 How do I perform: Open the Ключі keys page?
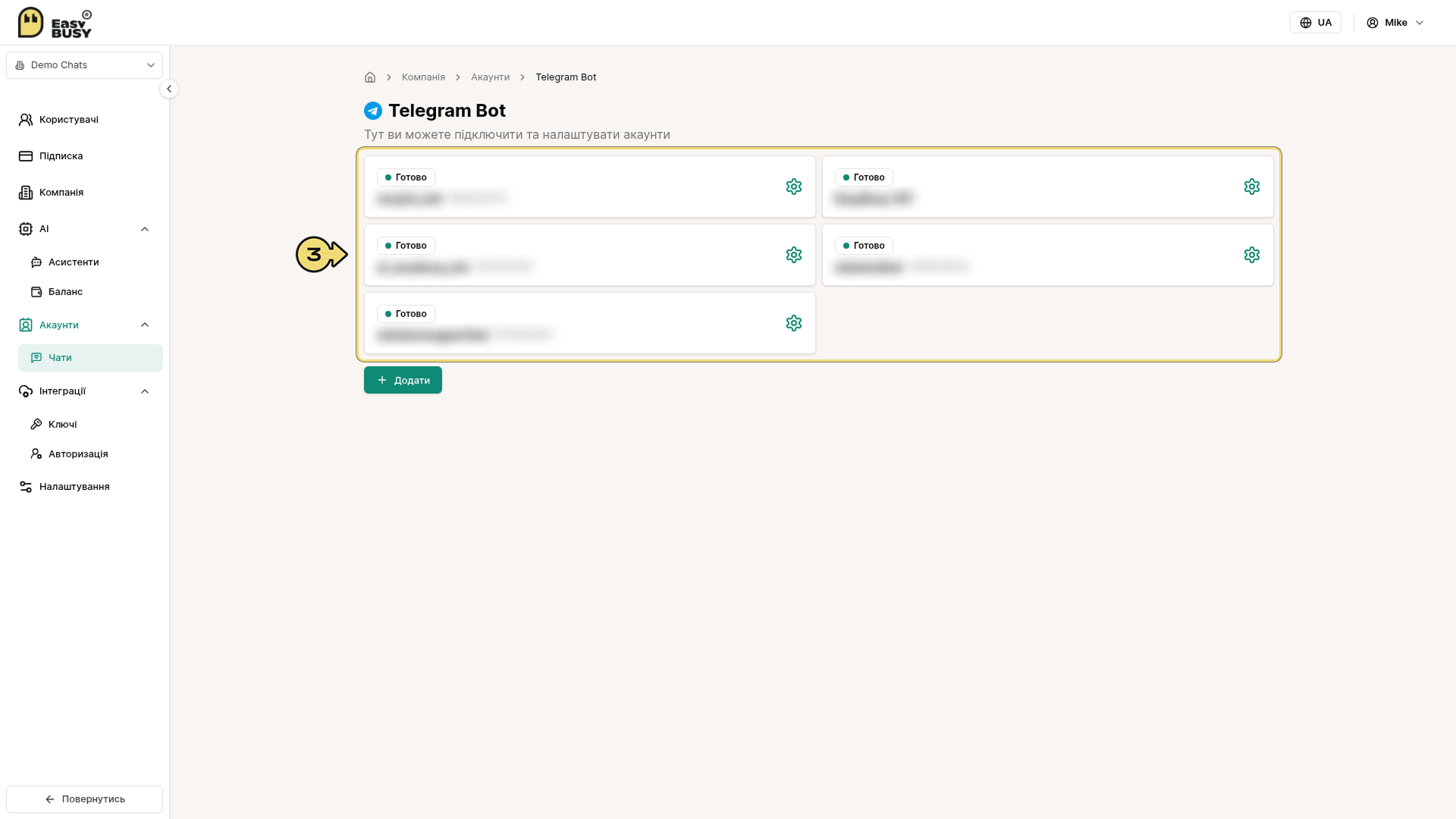pyautogui.click(x=90, y=425)
